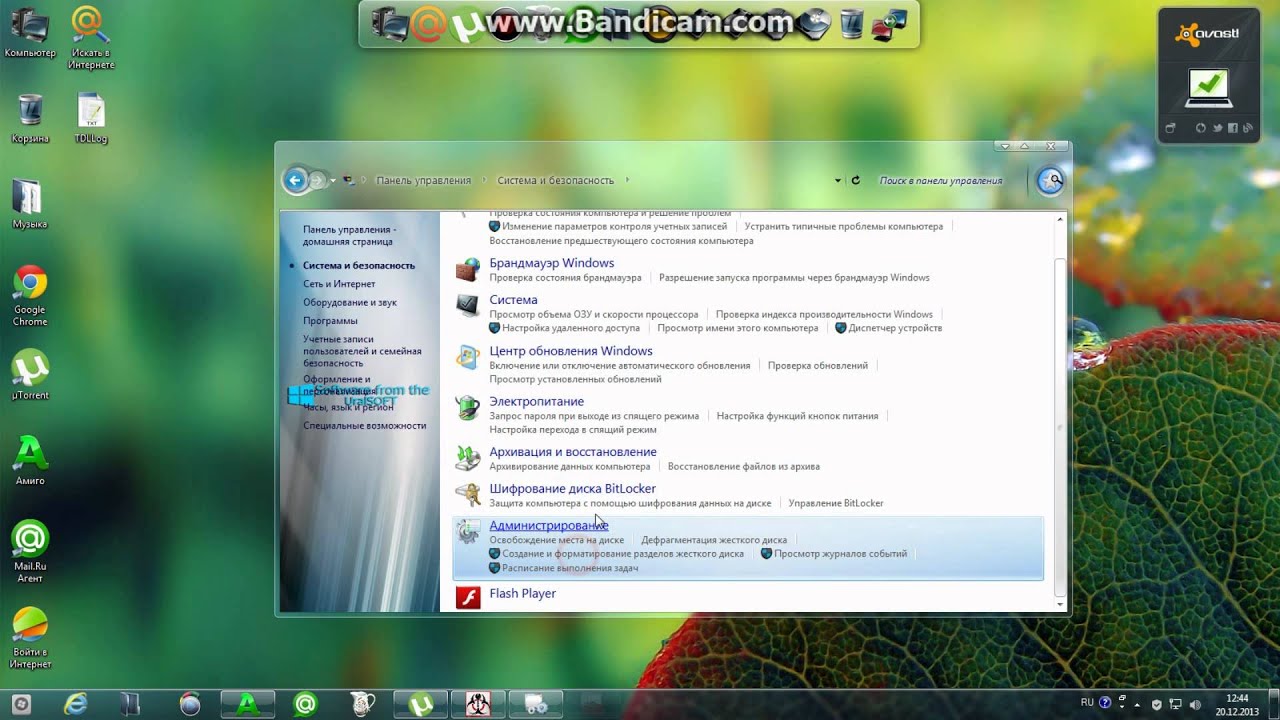This screenshot has height=720, width=1280.
Task: Click Проверка обновлений link
Action: point(818,366)
